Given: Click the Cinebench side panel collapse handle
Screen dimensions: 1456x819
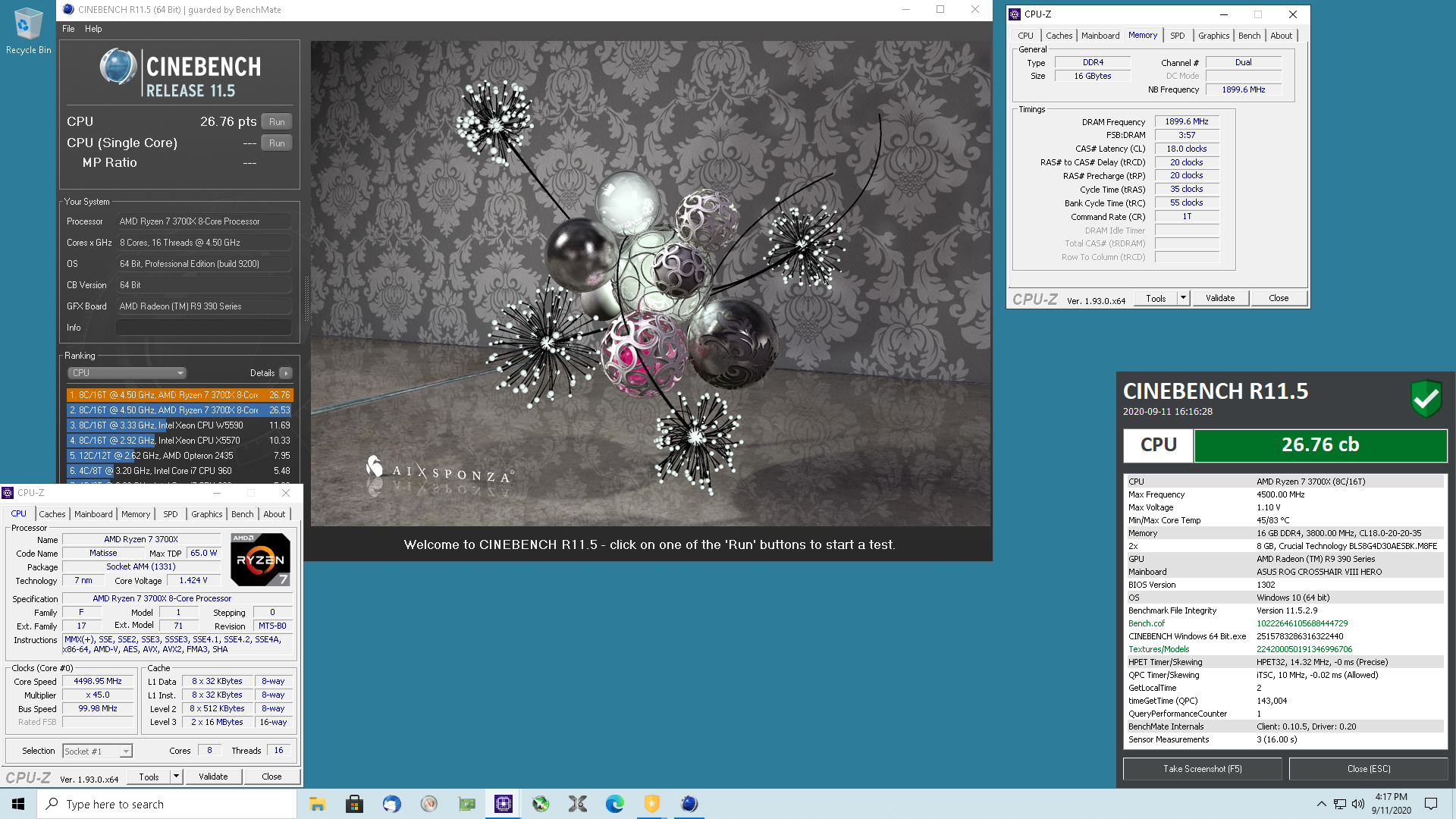Looking at the screenshot, I should pyautogui.click(x=306, y=299).
